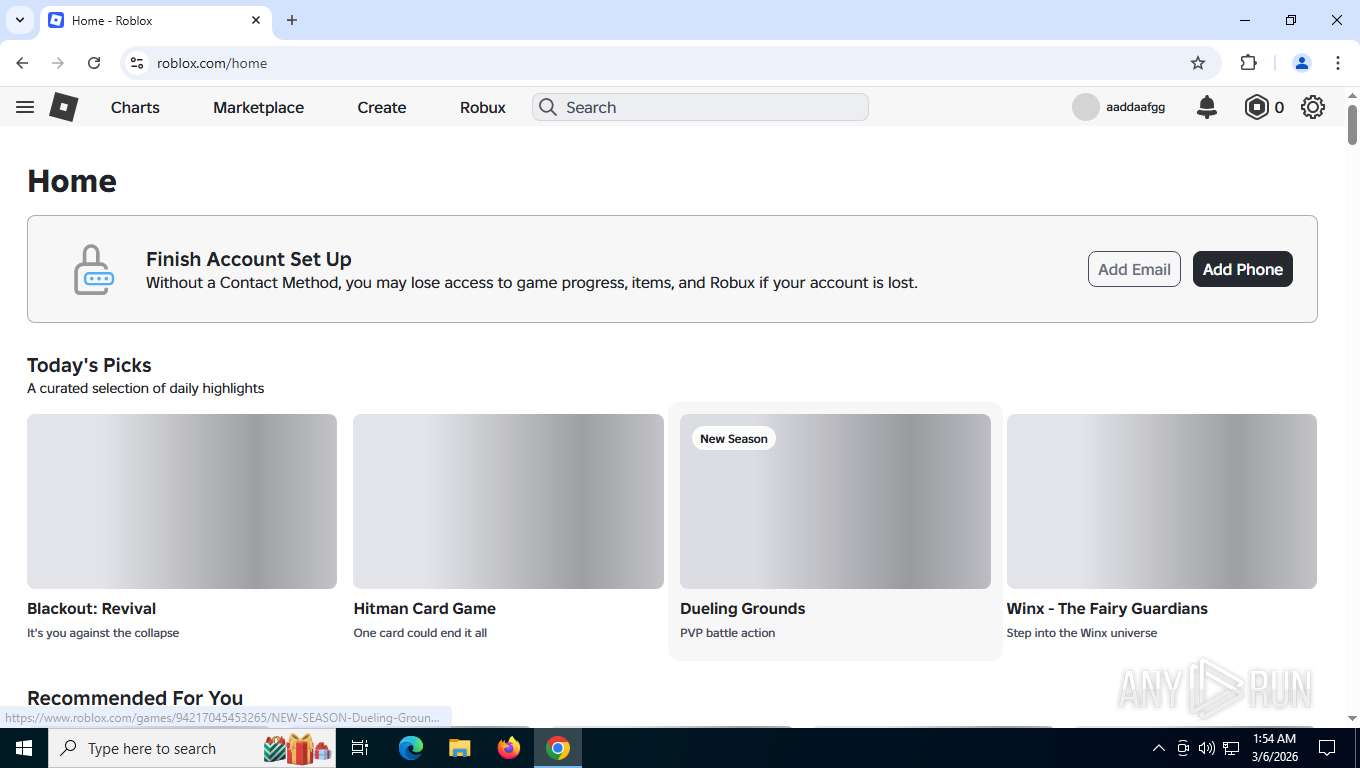Click the Blackout: Revival thumbnail
Image resolution: width=1360 pixels, height=768 pixels.
point(182,501)
